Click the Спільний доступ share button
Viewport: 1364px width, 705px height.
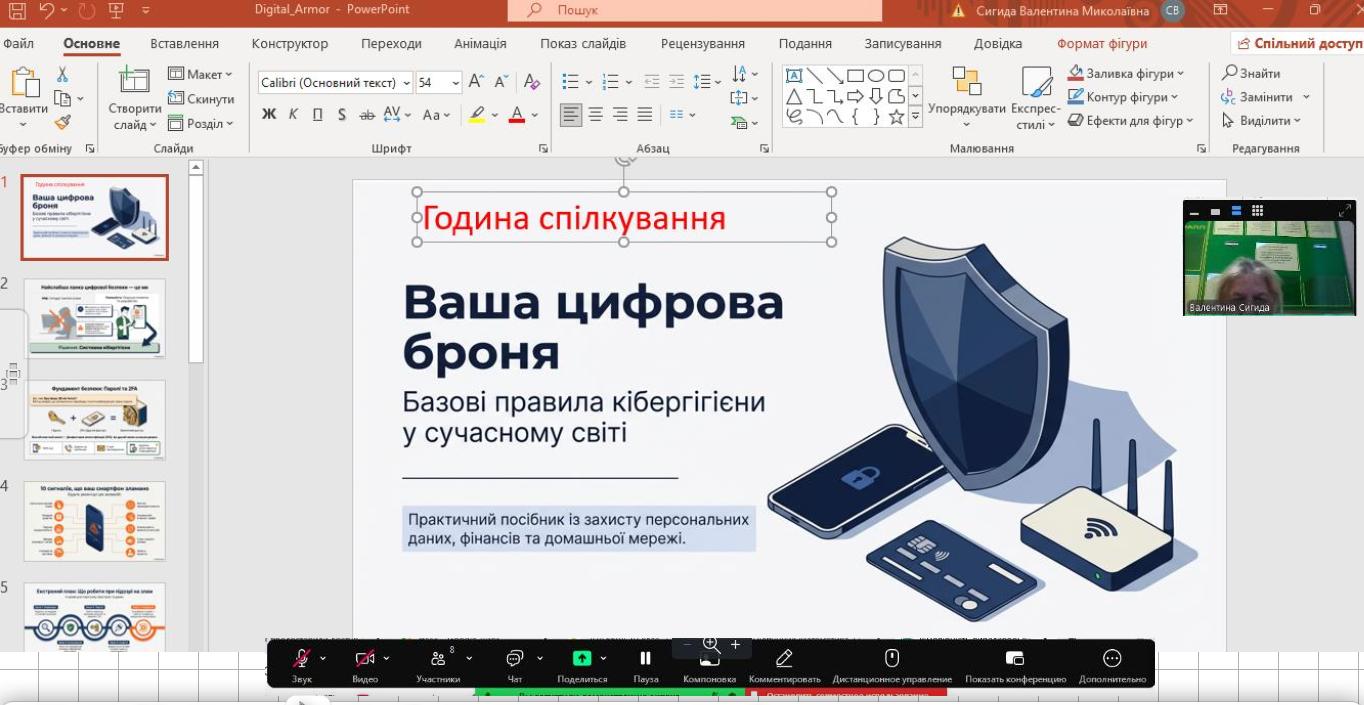1298,44
